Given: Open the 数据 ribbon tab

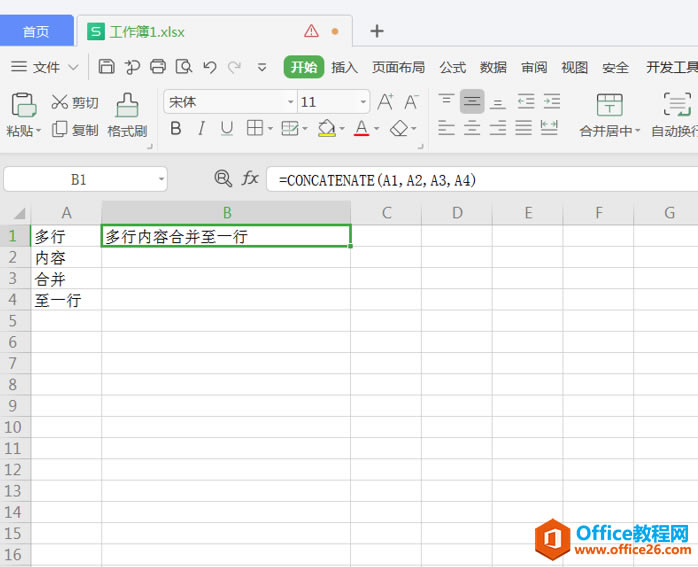Looking at the screenshot, I should (493, 67).
